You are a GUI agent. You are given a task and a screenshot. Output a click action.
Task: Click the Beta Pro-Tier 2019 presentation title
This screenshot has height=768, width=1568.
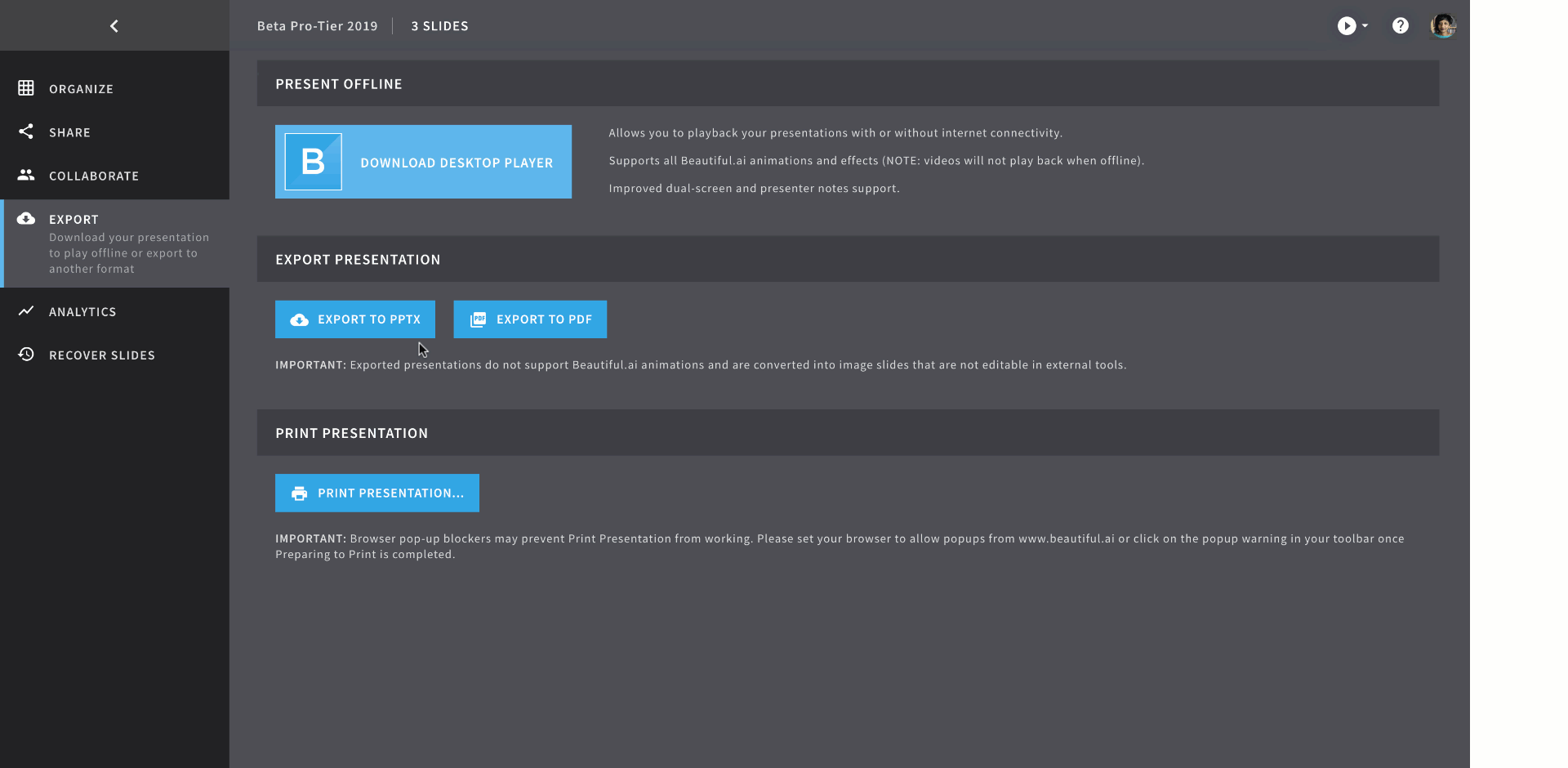(317, 26)
